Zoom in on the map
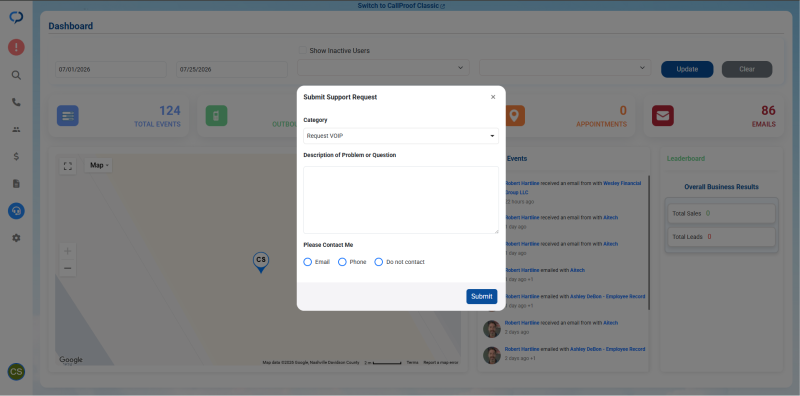Screen dimensions: 800x396 click(68, 251)
